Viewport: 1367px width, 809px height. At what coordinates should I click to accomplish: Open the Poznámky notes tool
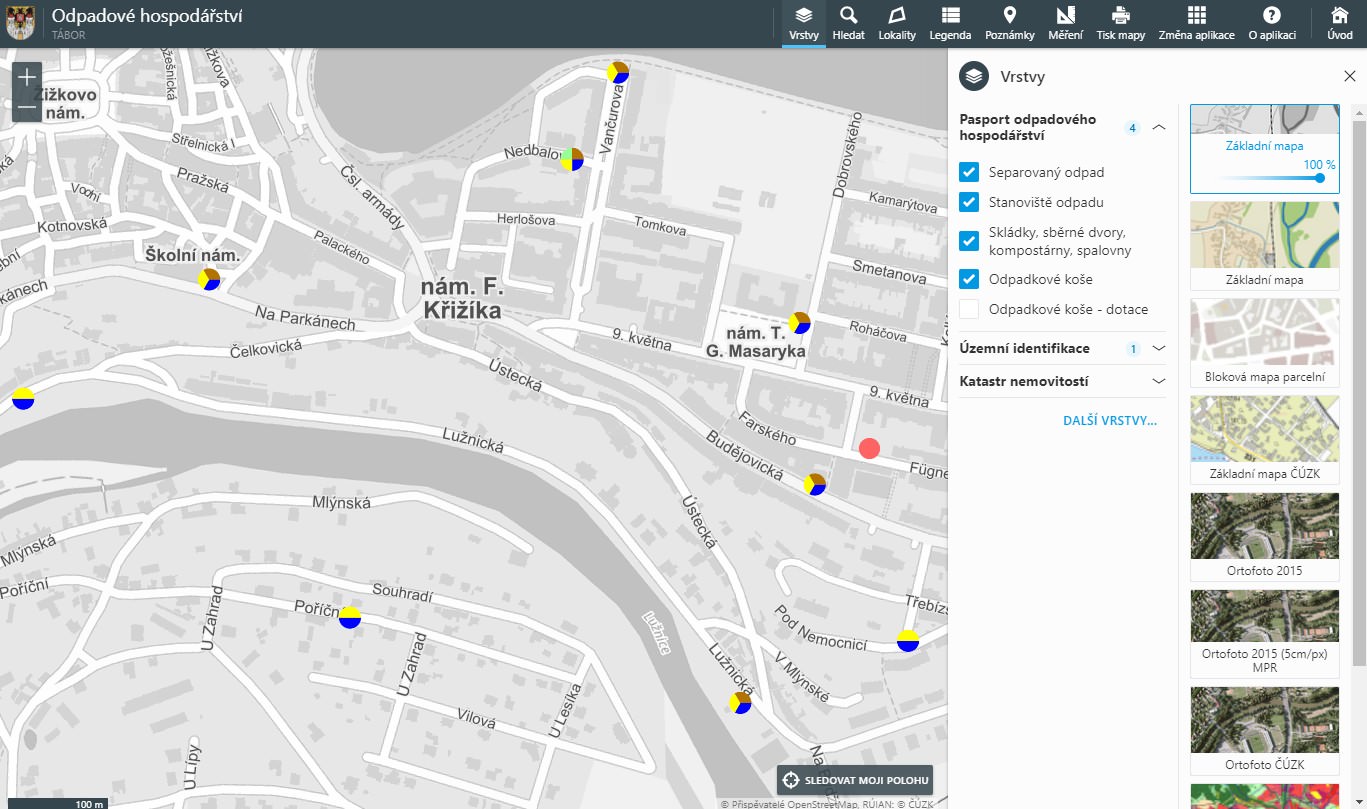click(1009, 24)
